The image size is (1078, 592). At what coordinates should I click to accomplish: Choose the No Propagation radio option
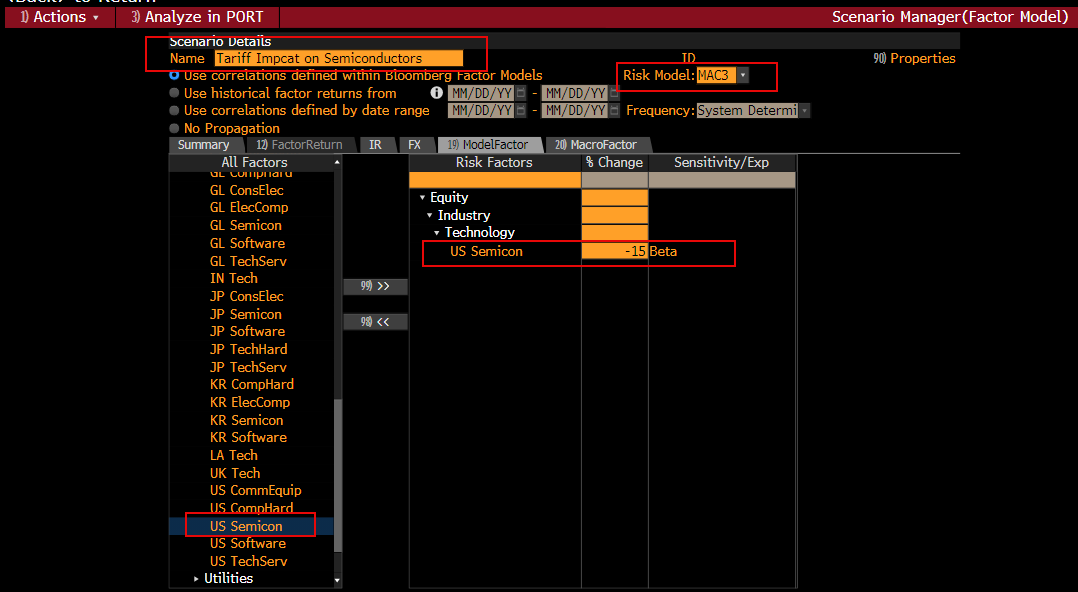(175, 128)
